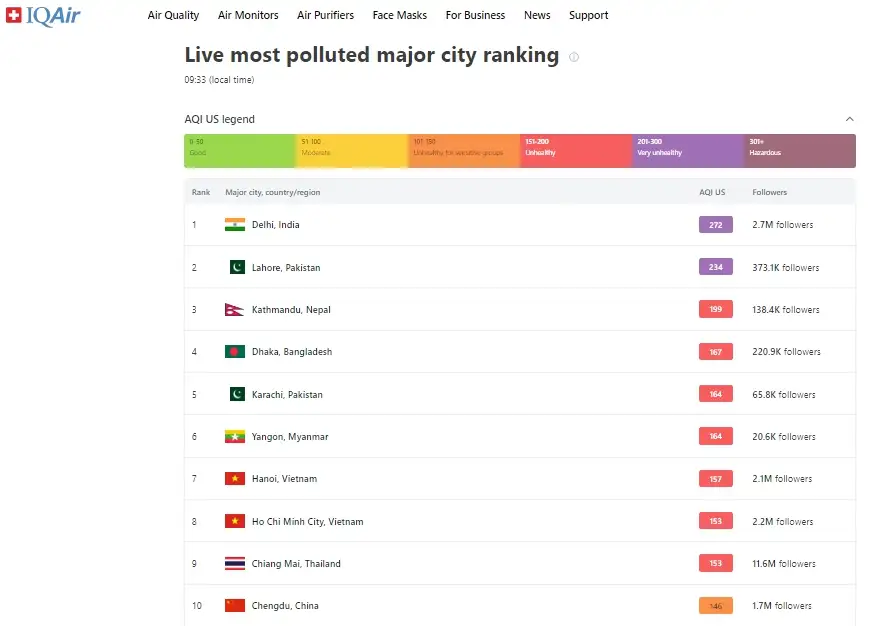The width and height of the screenshot is (879, 626).
Task: Click the China flag icon
Action: (235, 606)
